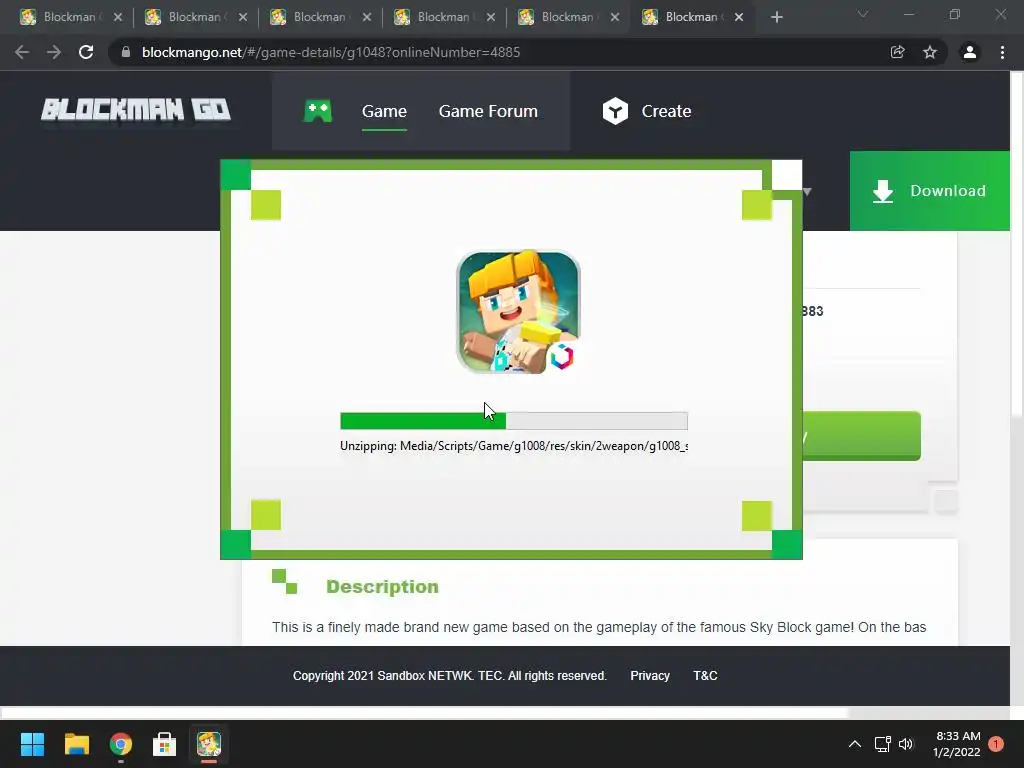Click the Description heading
The image size is (1024, 768).
point(382,586)
